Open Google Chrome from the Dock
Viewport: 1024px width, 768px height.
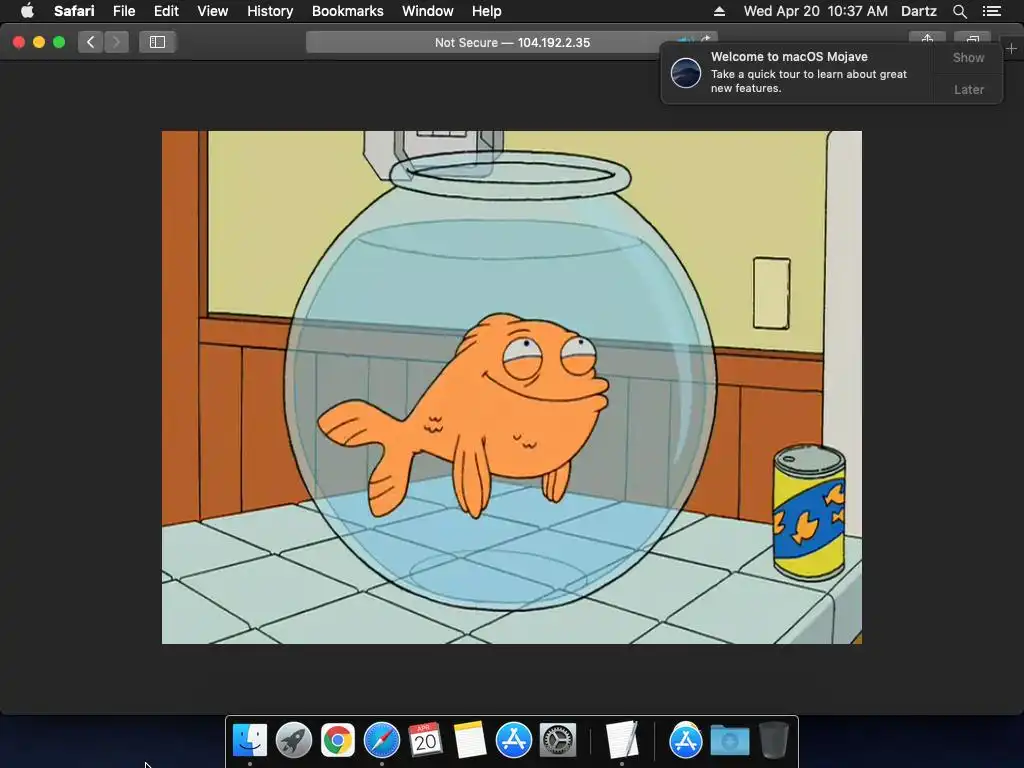pyautogui.click(x=337, y=741)
